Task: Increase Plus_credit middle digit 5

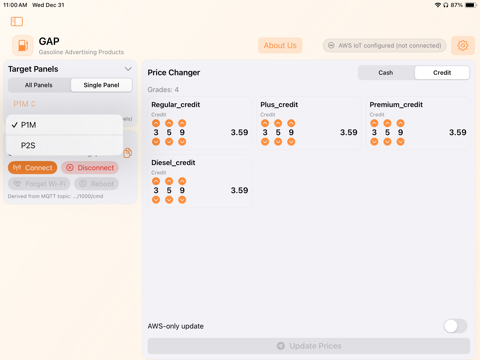Action: pos(278,123)
